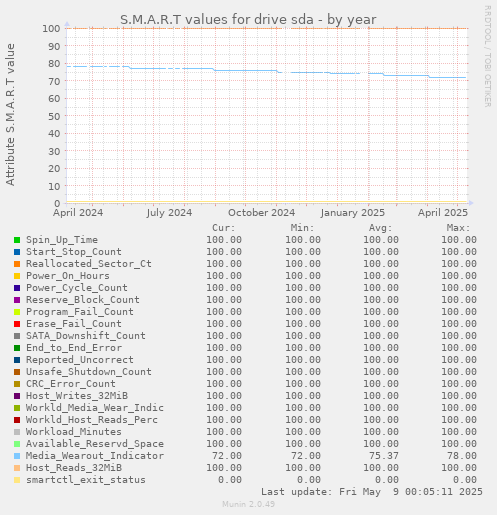Click the Munin 2.0.49 footer text
This screenshot has height=515, width=497.
pos(249,504)
